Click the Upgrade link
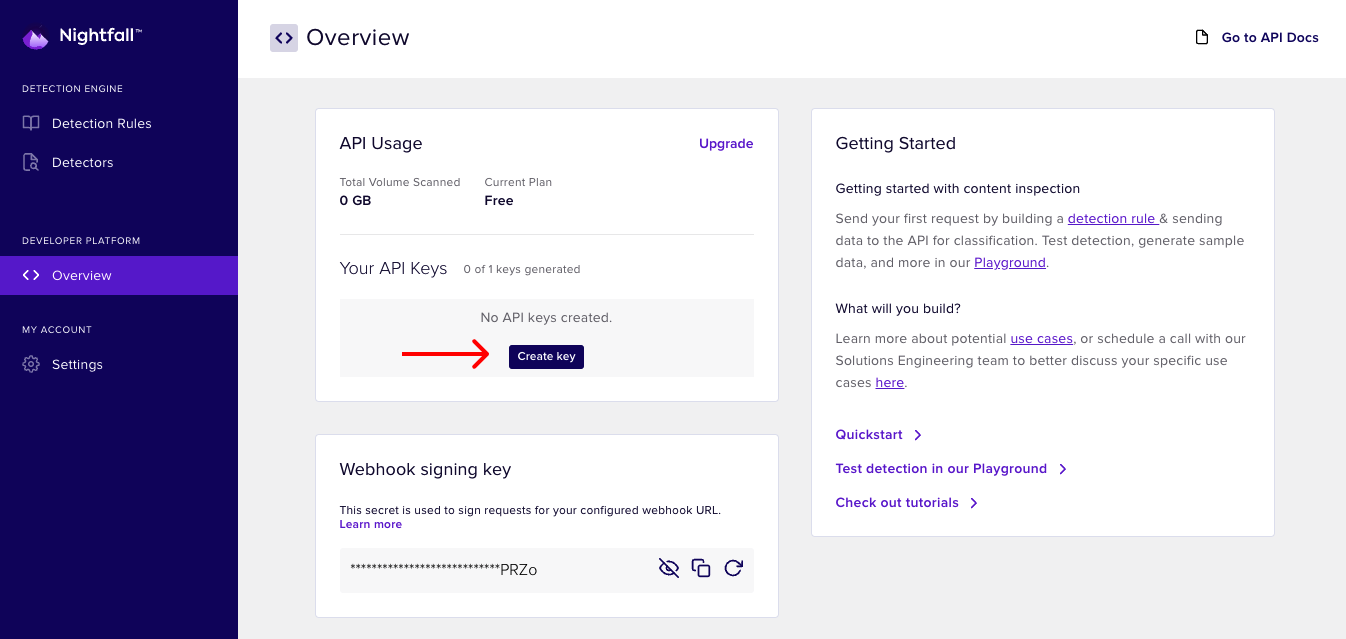Viewport: 1346px width, 639px height. (x=726, y=143)
